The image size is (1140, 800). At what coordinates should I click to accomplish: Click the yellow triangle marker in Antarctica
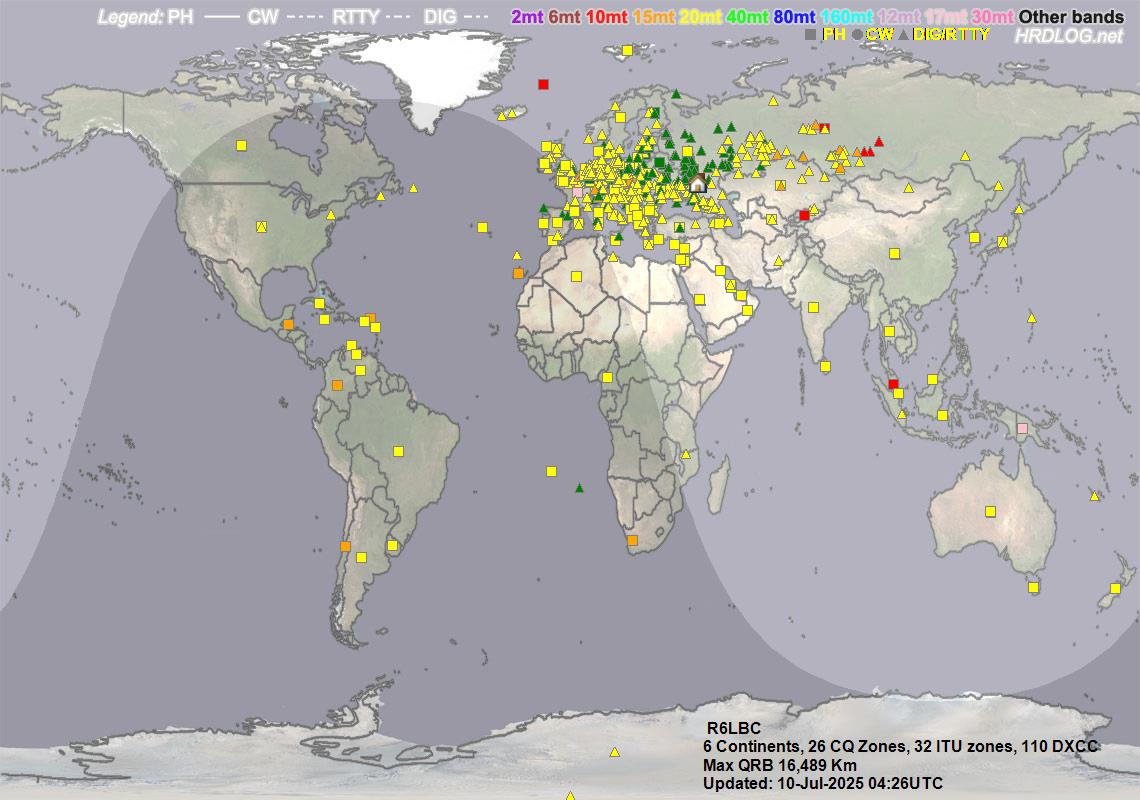[614, 752]
